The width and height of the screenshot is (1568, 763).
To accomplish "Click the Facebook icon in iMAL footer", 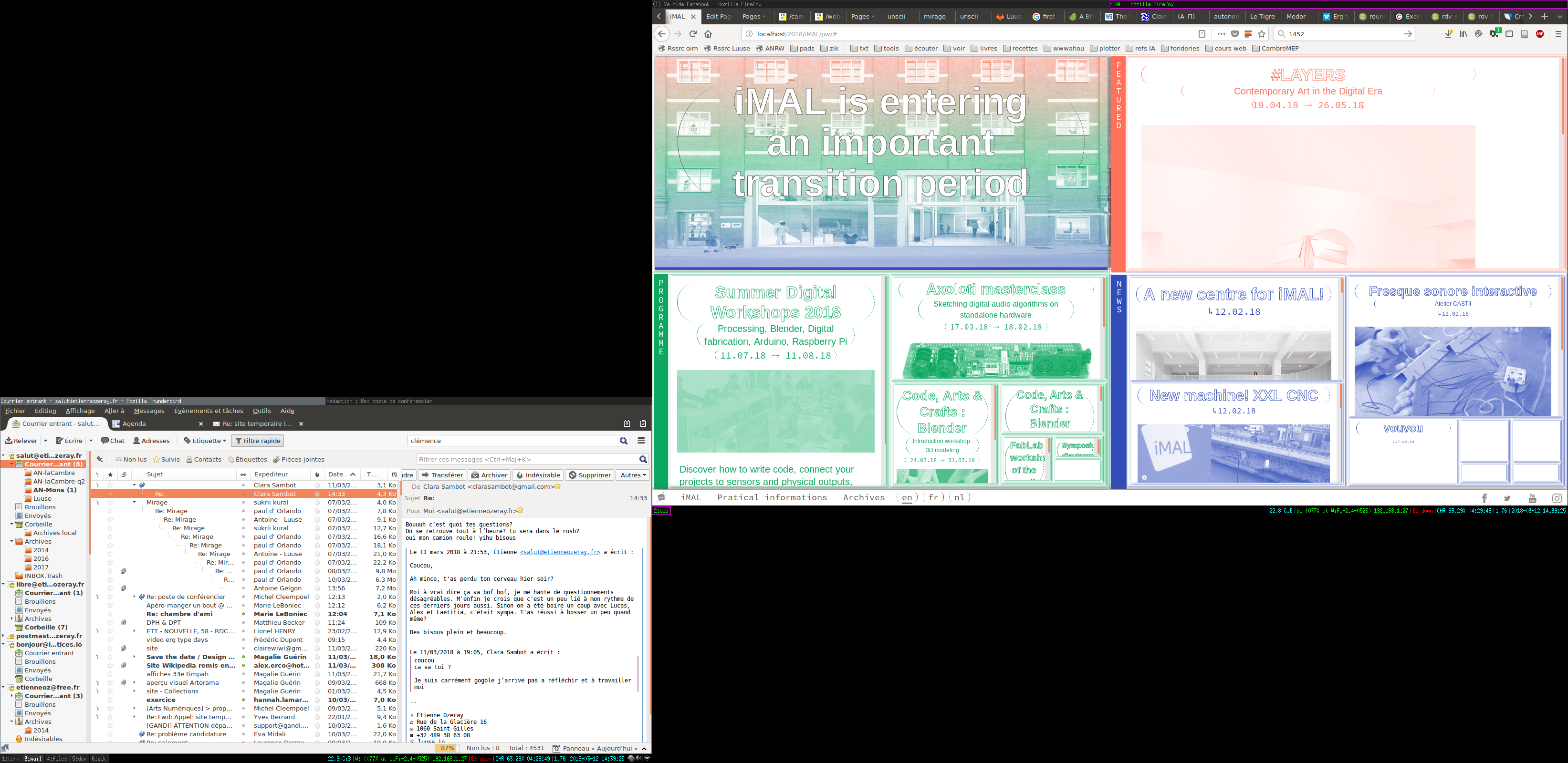I will 1484,498.
